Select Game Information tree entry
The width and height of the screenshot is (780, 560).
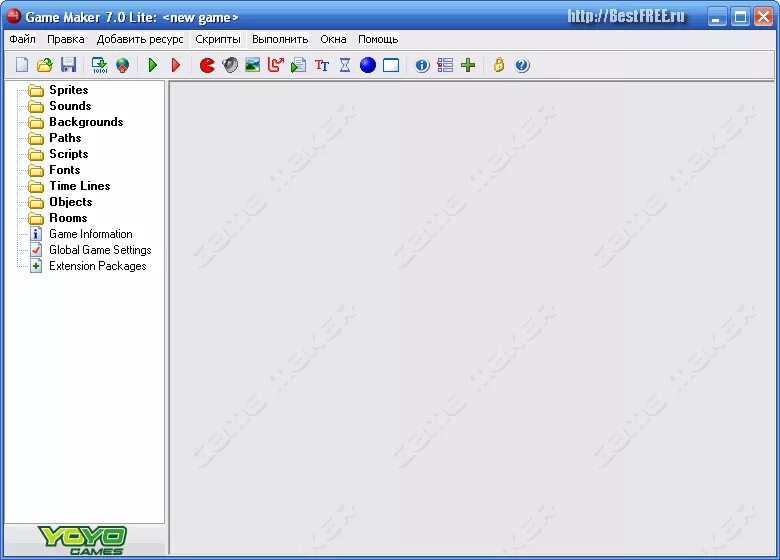pyautogui.click(x=91, y=234)
